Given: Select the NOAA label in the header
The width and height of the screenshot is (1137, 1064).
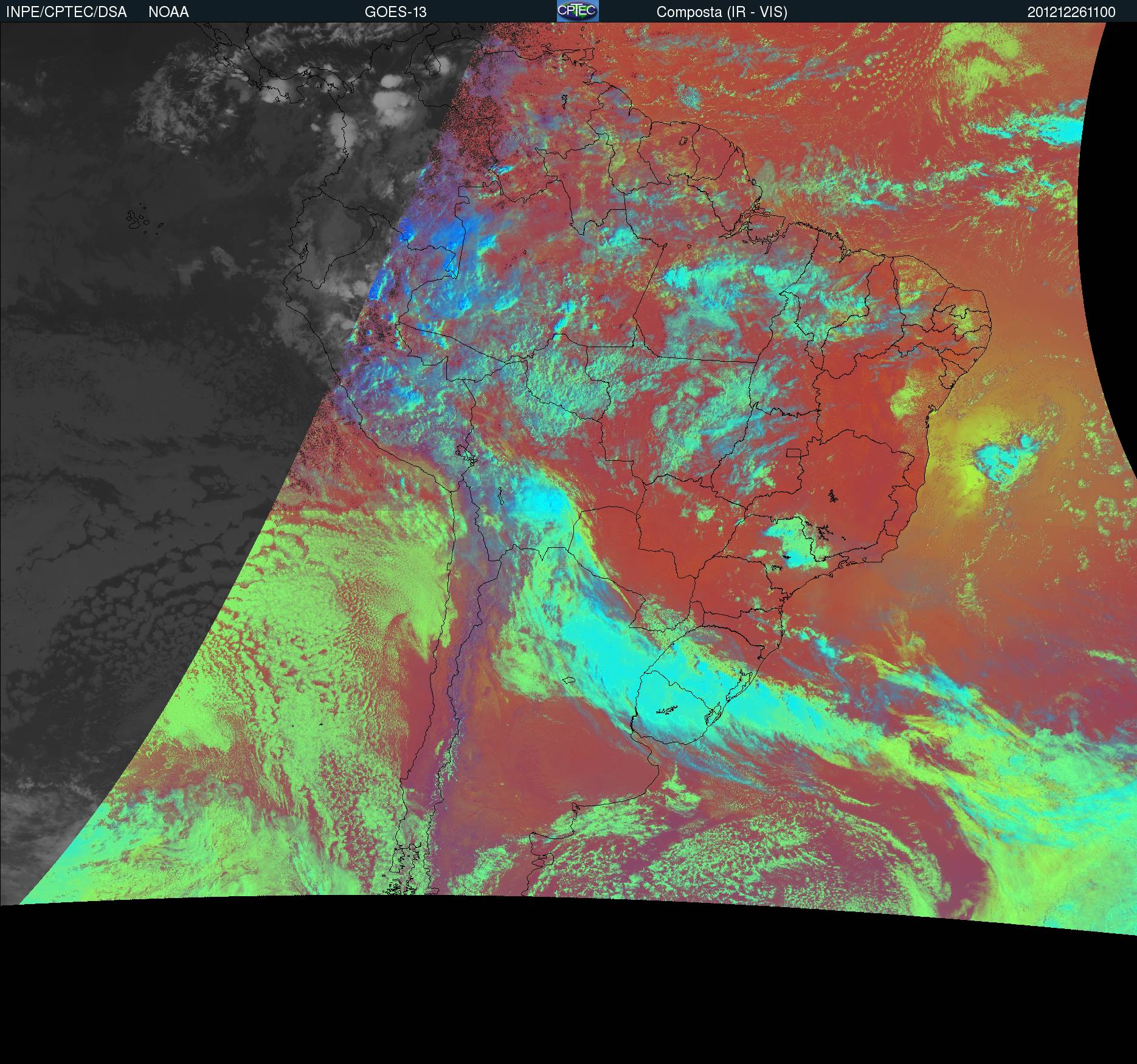Looking at the screenshot, I should click(168, 12).
